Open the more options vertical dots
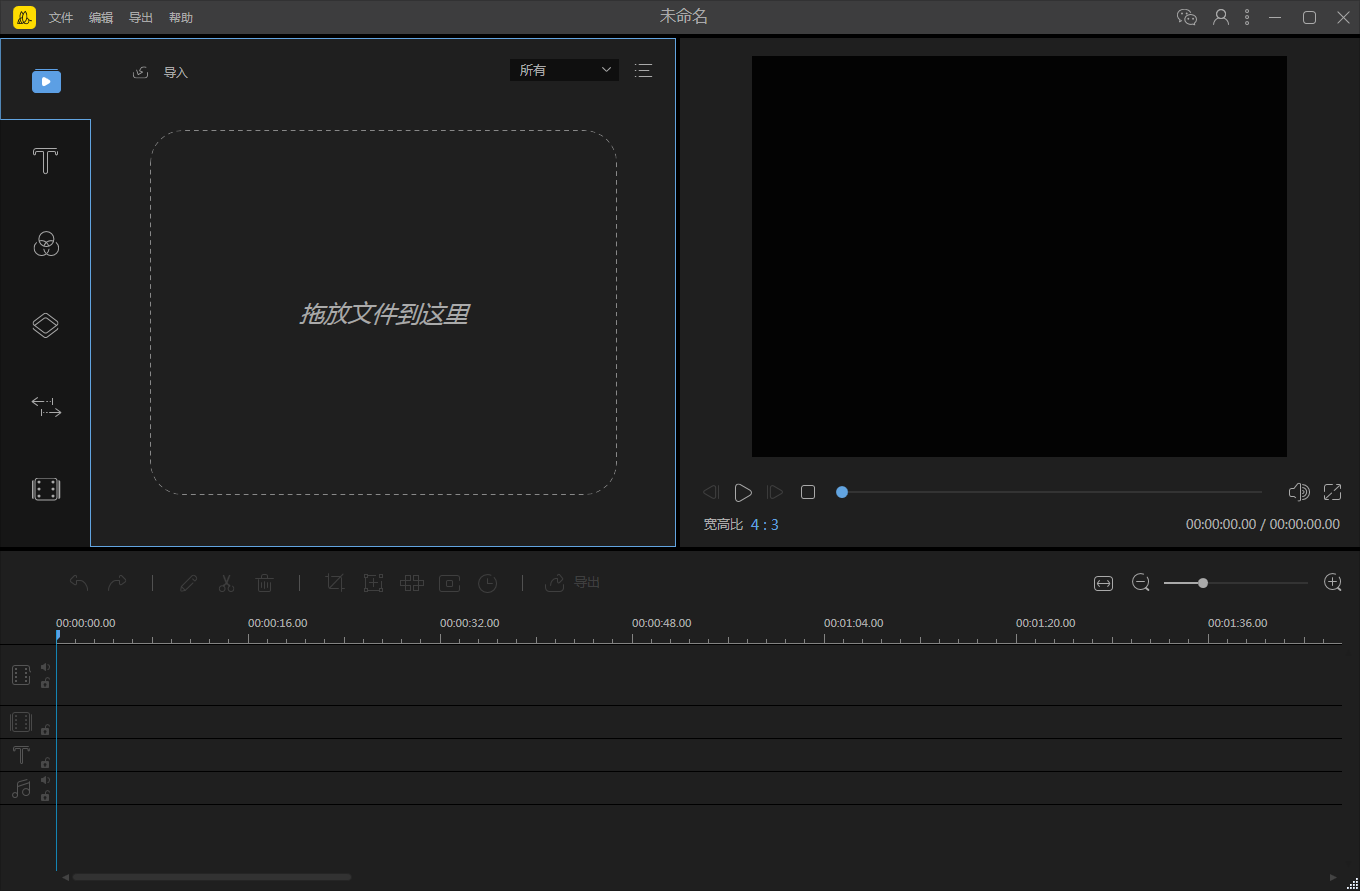This screenshot has height=891, width=1360. click(1247, 17)
